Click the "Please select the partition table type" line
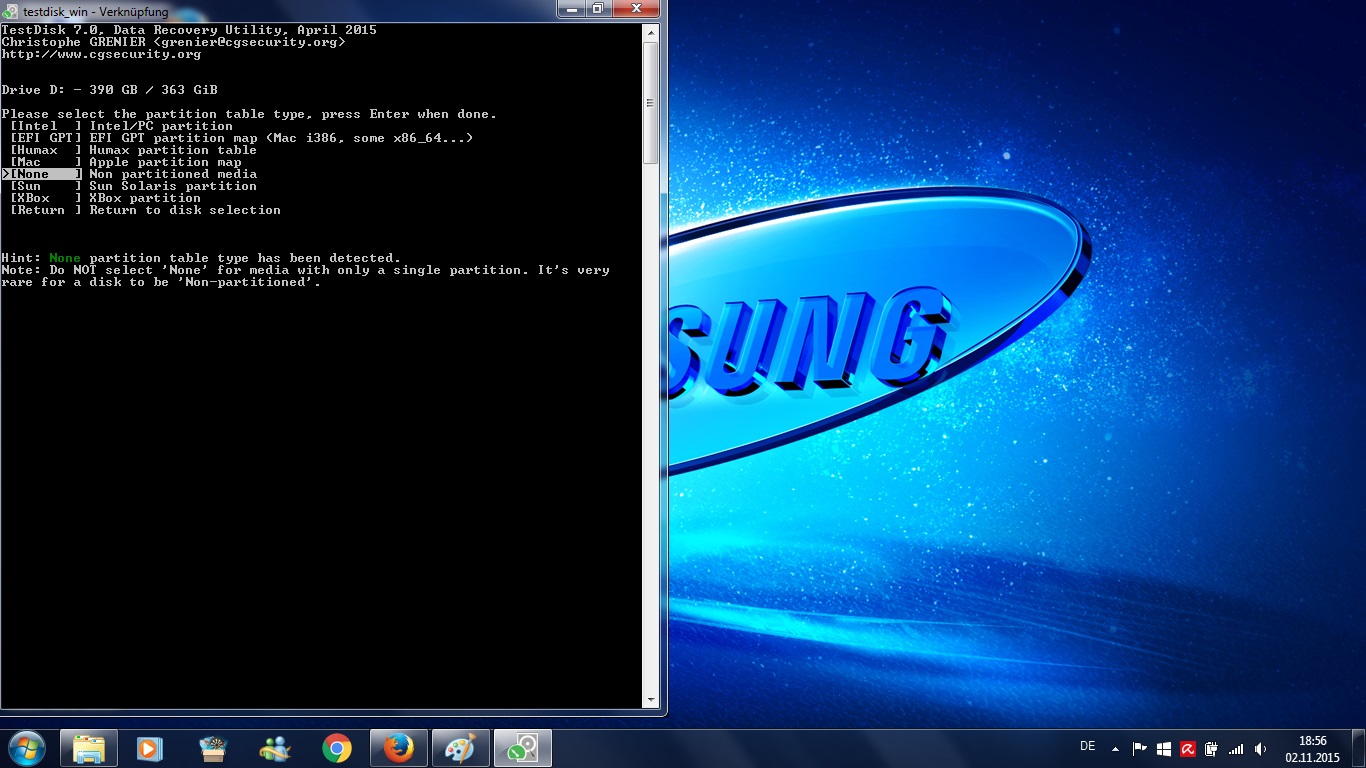Screen dimensions: 1366x768 coord(249,114)
